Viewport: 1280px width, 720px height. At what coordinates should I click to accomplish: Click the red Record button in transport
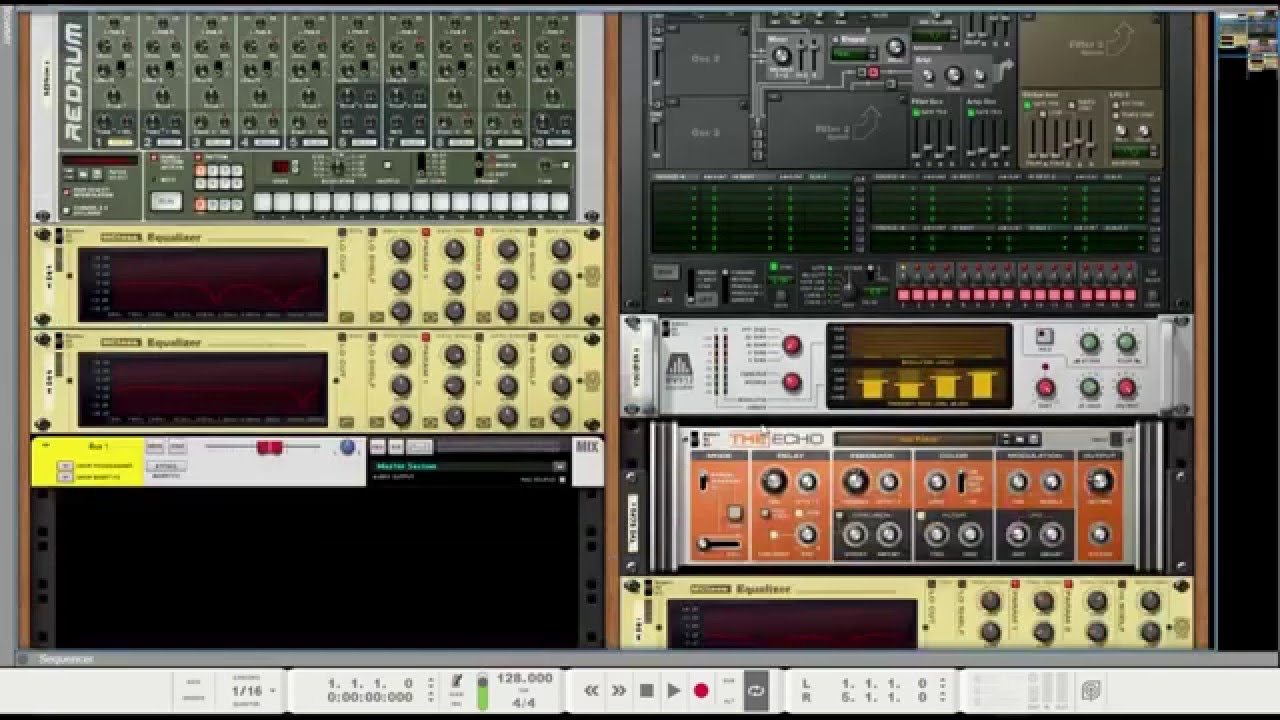(701, 690)
